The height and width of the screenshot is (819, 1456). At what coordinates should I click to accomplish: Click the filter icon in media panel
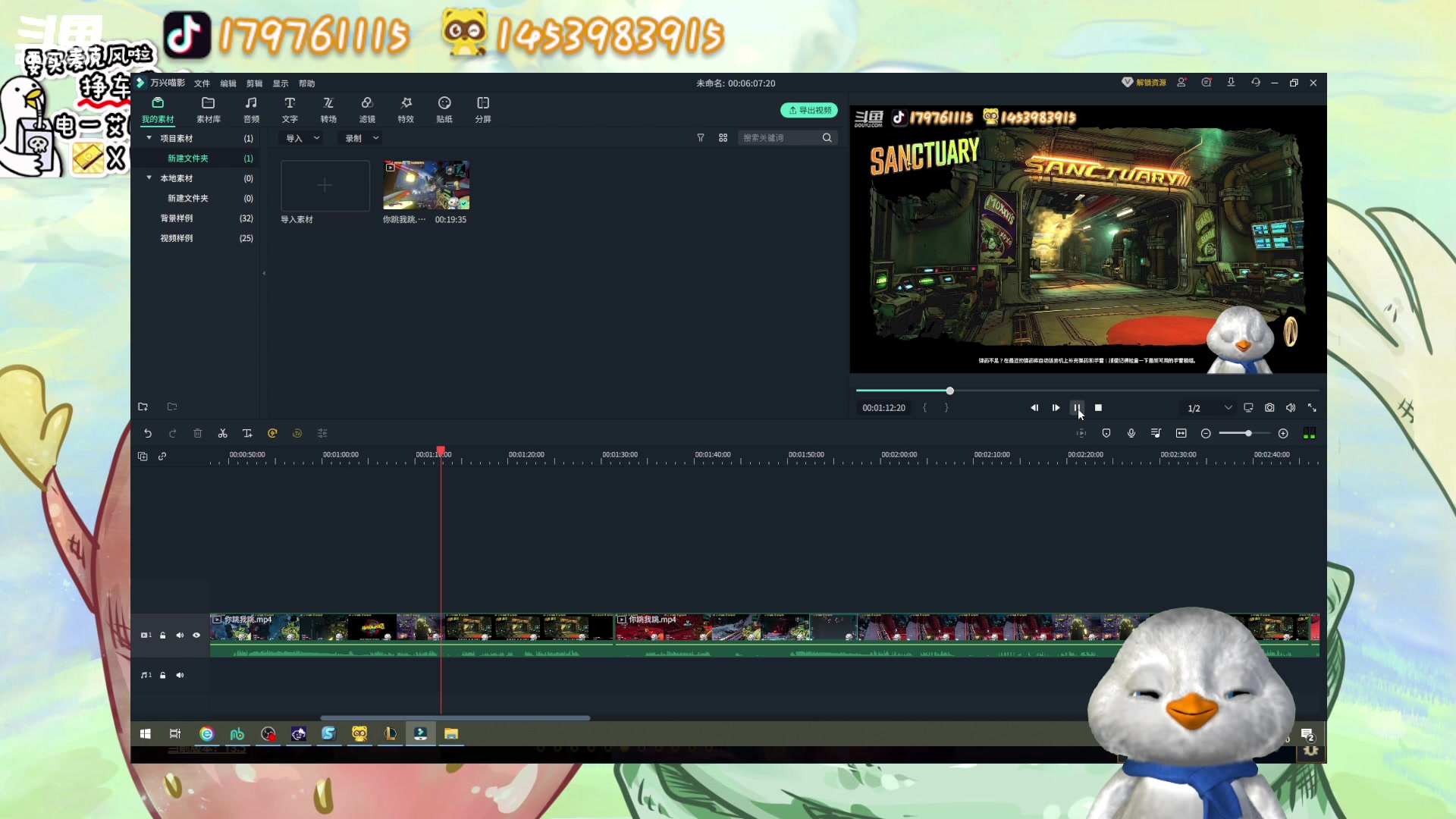pos(701,138)
